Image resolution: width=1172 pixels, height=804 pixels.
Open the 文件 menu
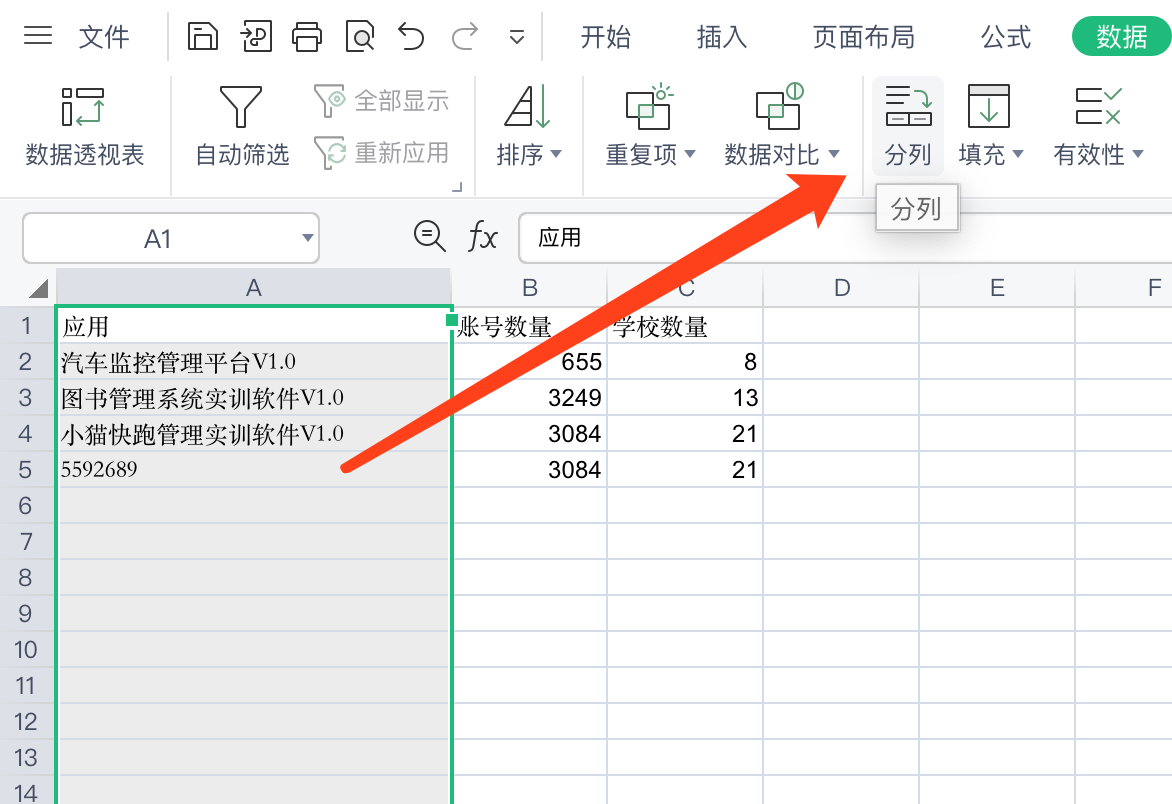(x=104, y=37)
